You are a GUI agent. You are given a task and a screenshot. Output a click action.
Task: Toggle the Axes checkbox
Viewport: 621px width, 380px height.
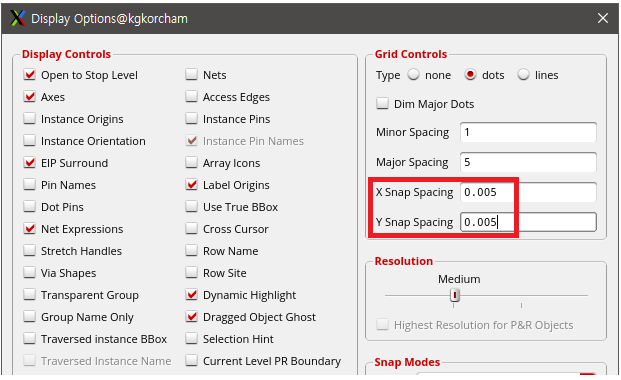[x=29, y=97]
